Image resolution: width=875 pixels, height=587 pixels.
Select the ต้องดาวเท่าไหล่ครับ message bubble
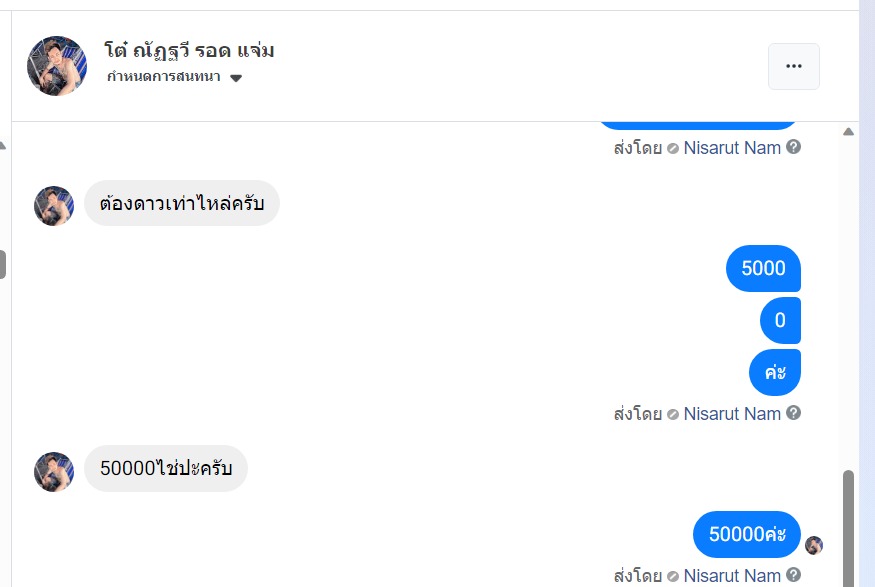pyautogui.click(x=181, y=202)
